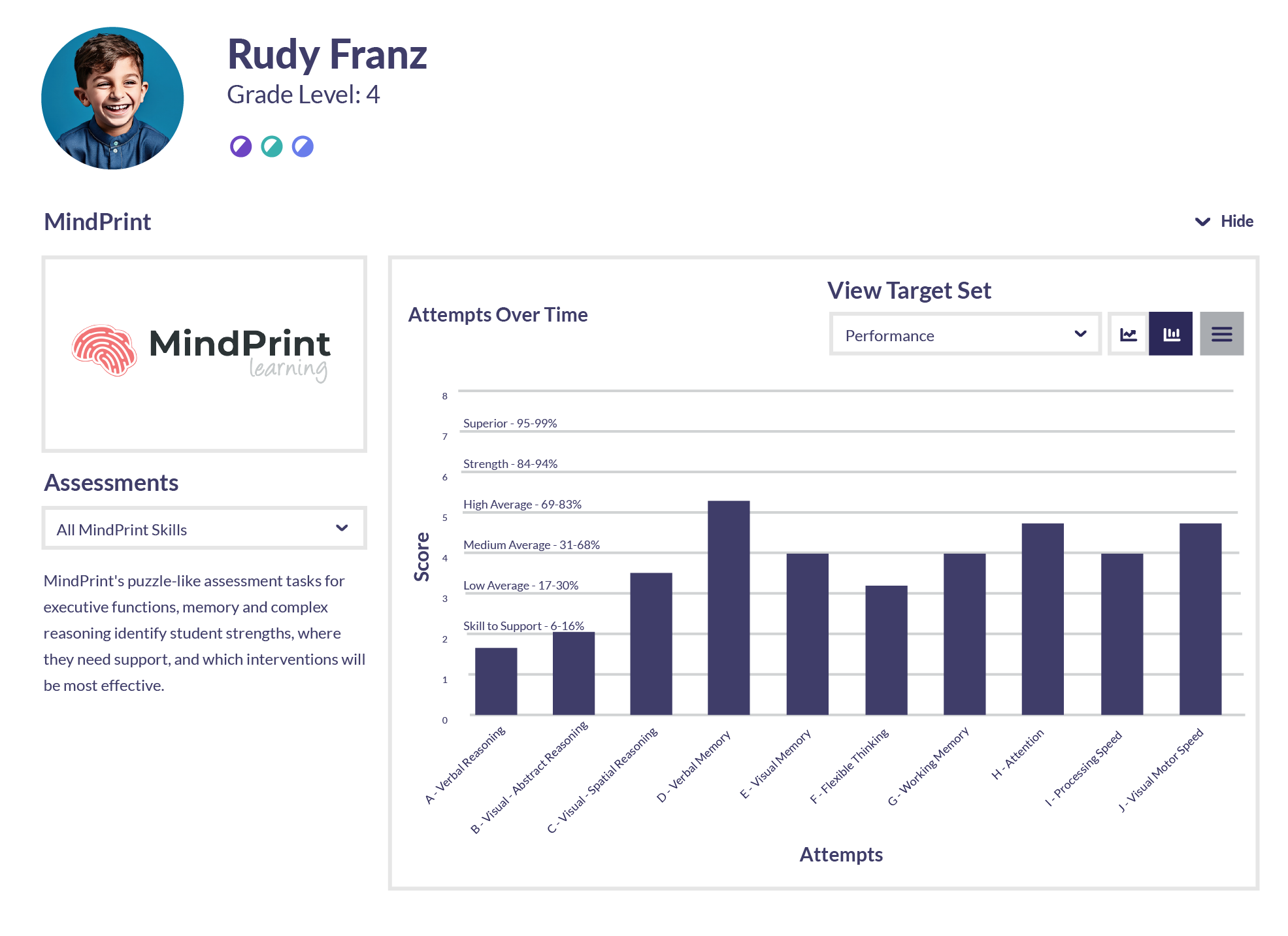This screenshot has height=936, width=1288.
Task: Click the G - Working Memory bar
Action: pyautogui.click(x=965, y=633)
